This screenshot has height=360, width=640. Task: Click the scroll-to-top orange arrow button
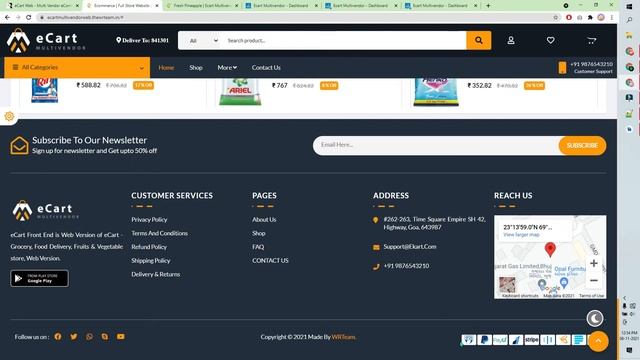coord(598,341)
